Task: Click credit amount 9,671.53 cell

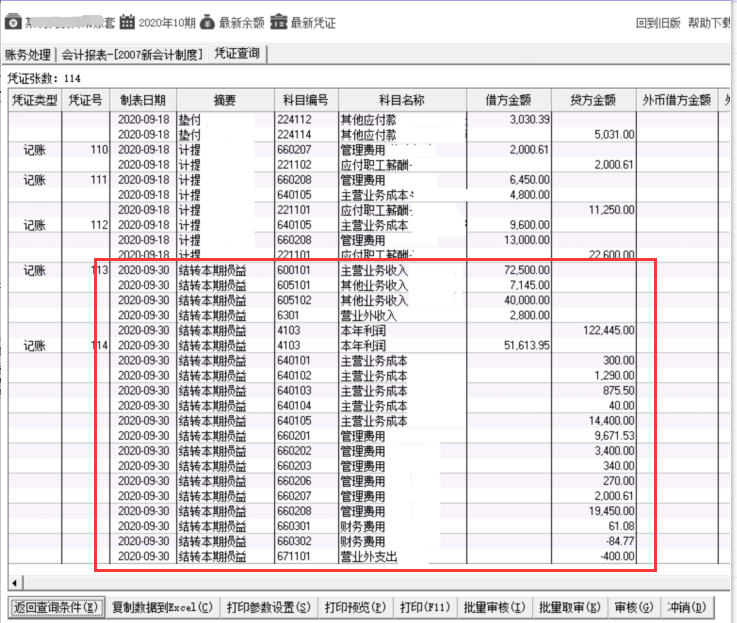Action: pyautogui.click(x=593, y=436)
